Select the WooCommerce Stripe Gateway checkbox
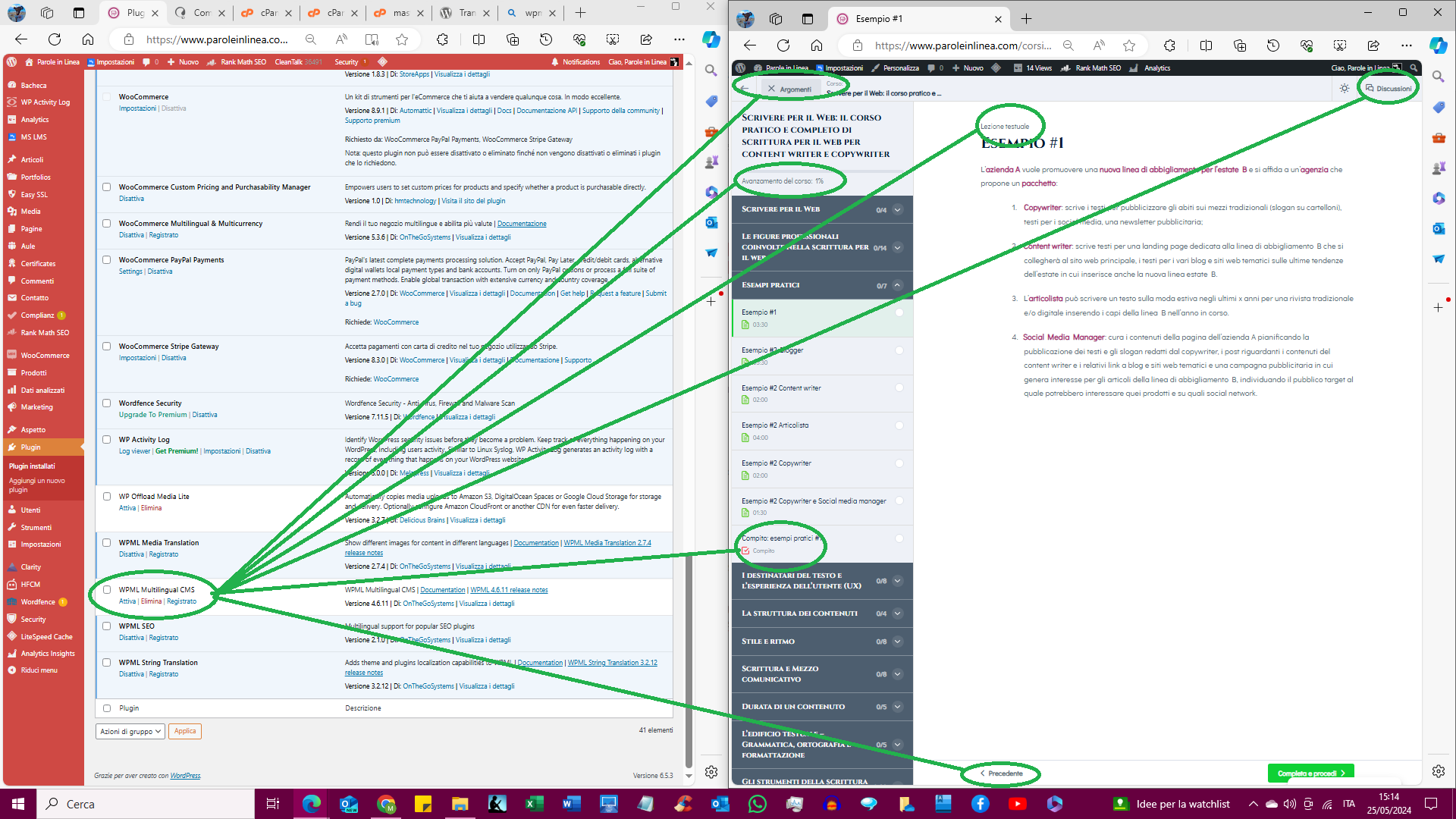 pos(107,347)
